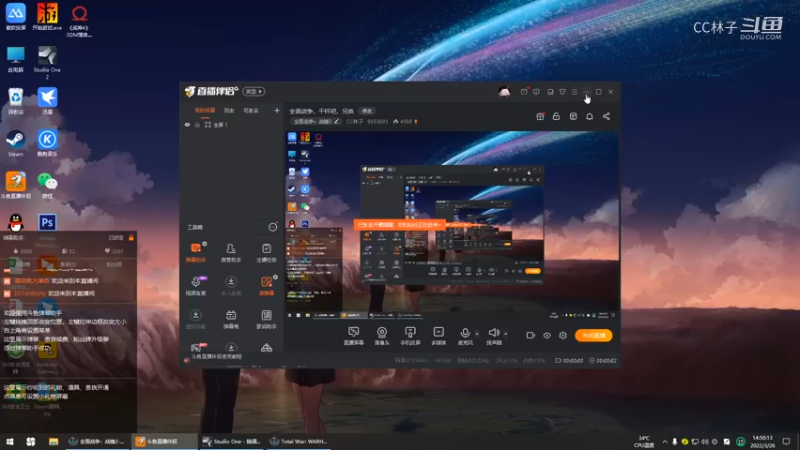Open the orange highlighted toolbox tool
Screen dimensions: 800x450
pos(266,286)
